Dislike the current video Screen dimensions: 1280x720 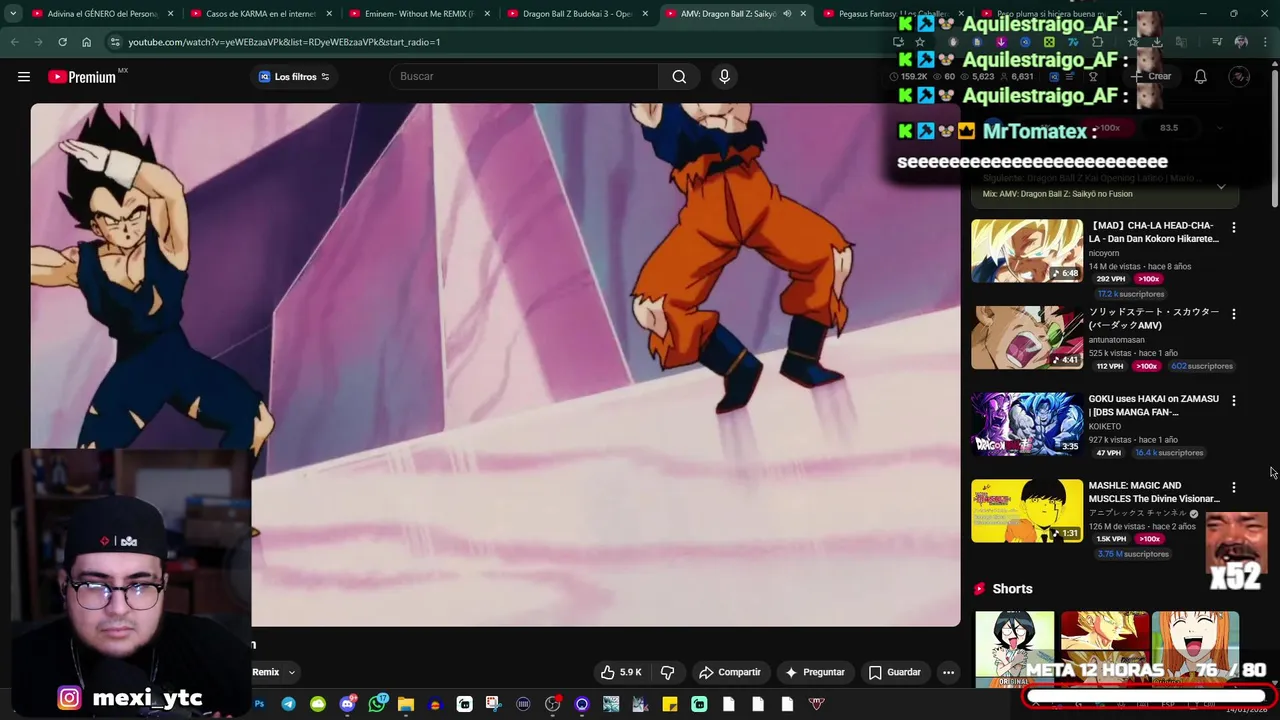click(x=668, y=672)
